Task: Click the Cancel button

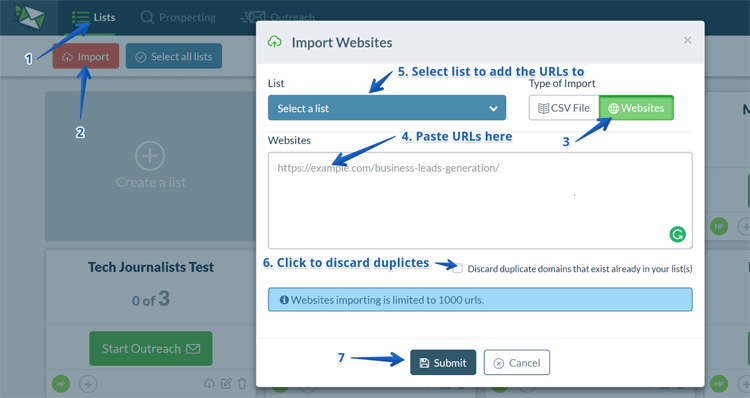Action: [517, 363]
